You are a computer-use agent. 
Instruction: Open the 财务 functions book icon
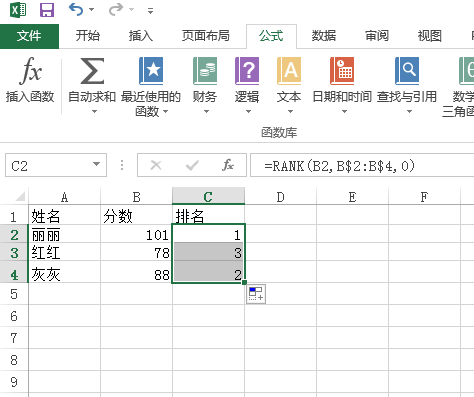pos(205,71)
